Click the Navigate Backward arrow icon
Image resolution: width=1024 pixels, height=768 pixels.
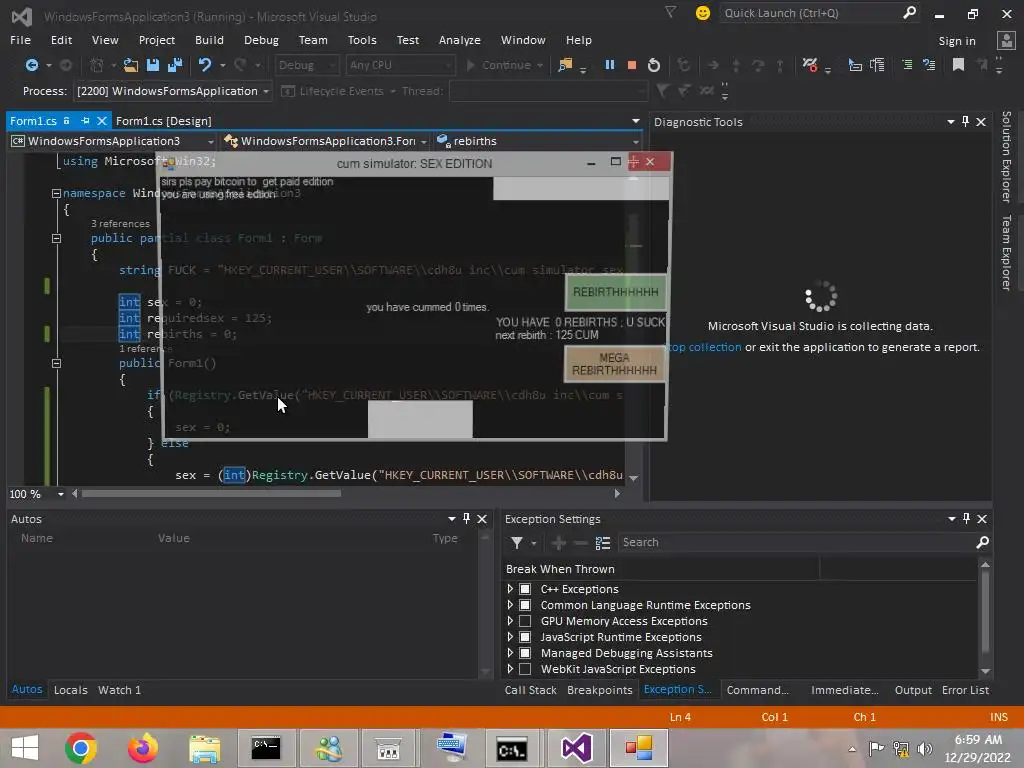click(x=31, y=65)
